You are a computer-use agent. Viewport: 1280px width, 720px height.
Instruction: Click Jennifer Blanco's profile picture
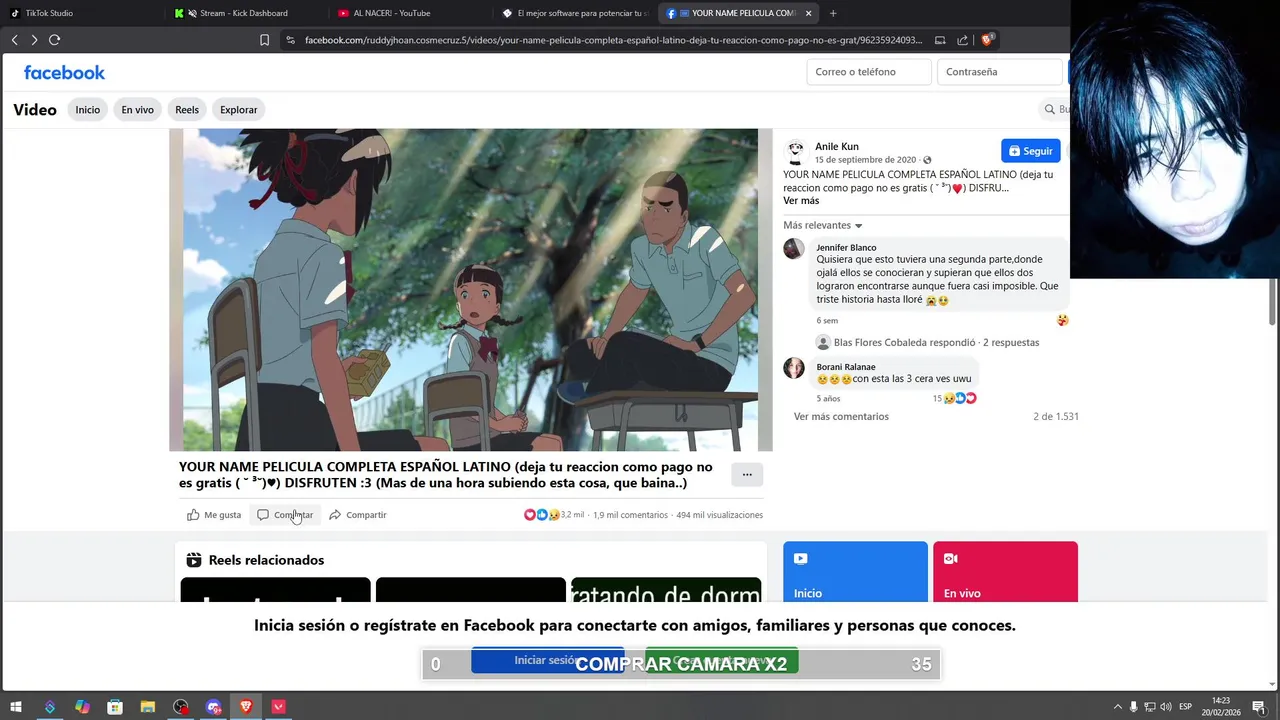(794, 248)
